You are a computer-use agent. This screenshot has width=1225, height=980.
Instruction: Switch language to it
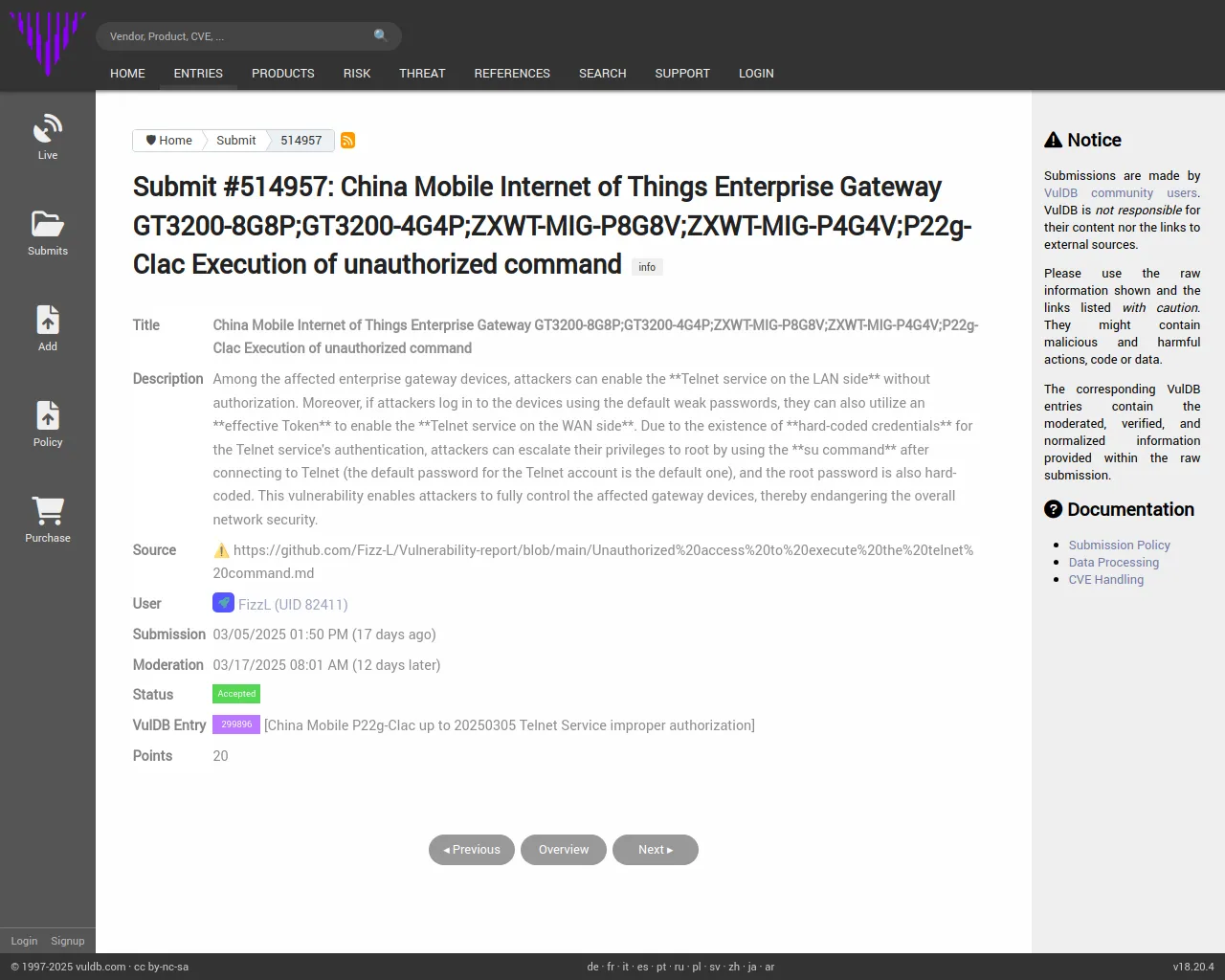pyautogui.click(x=626, y=967)
